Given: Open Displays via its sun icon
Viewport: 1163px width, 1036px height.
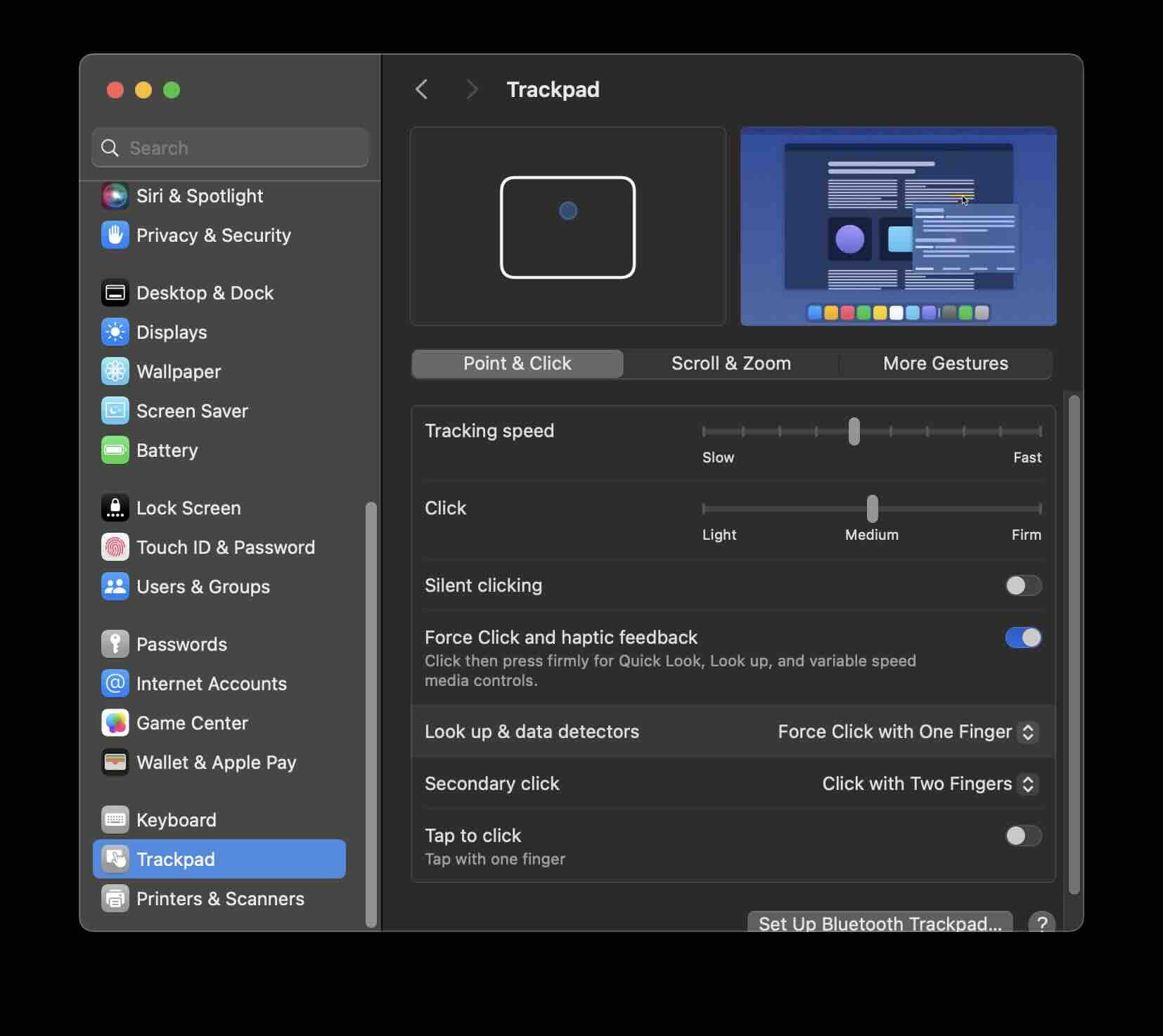Looking at the screenshot, I should 115,332.
